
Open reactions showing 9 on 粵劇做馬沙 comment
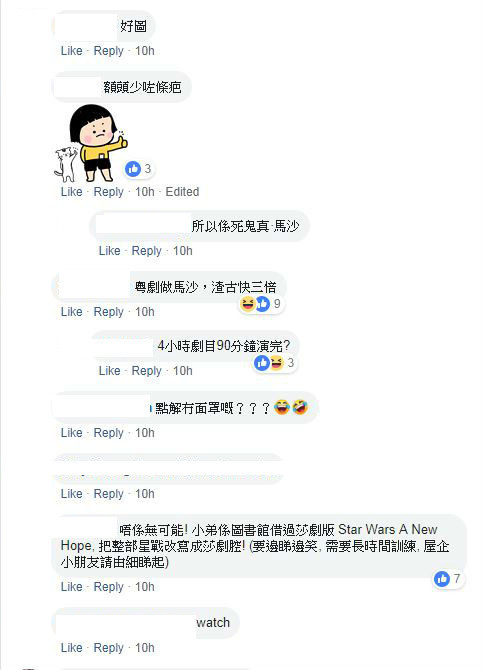(261, 304)
